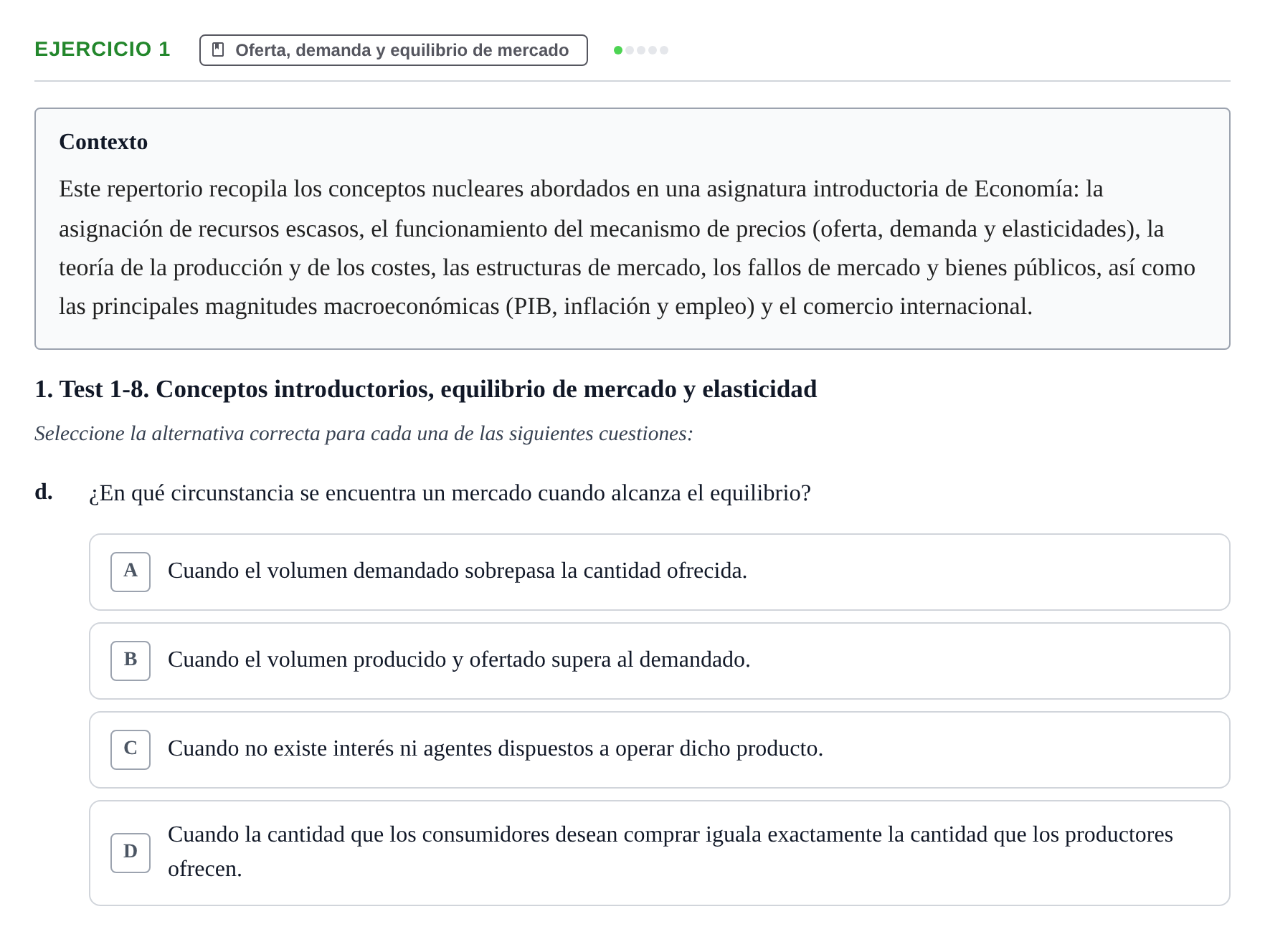
Task: Choose answer C about no interested agents
Action: (660, 750)
